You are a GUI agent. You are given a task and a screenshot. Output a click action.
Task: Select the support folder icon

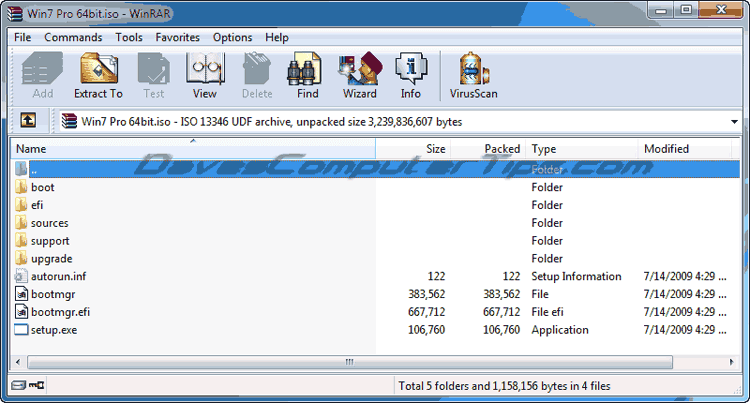click(21, 240)
